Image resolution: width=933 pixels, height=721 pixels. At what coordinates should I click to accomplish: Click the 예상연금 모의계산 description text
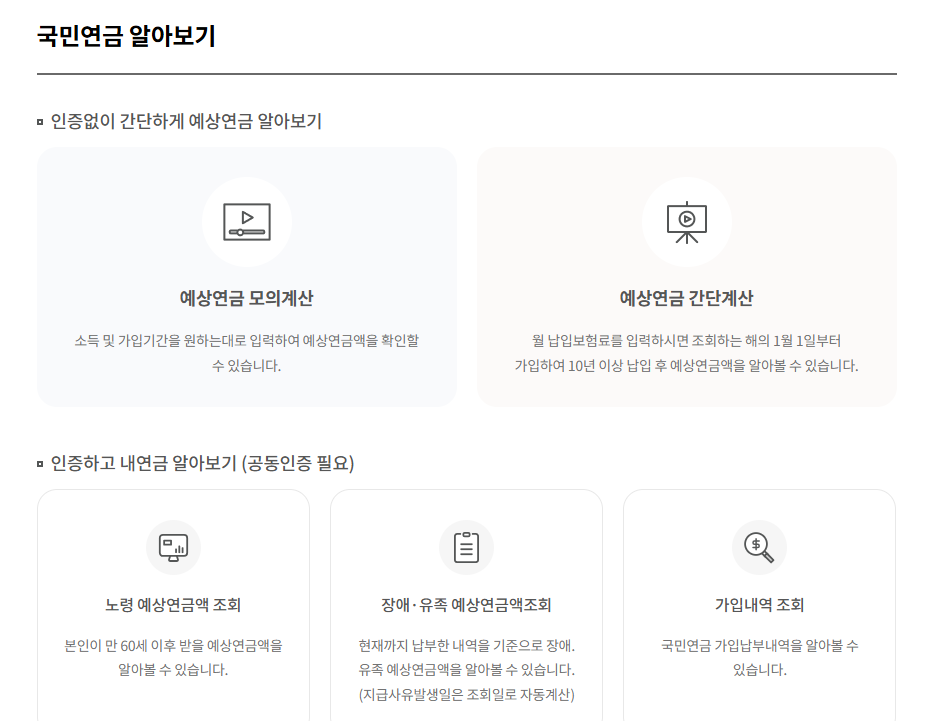coord(247,352)
